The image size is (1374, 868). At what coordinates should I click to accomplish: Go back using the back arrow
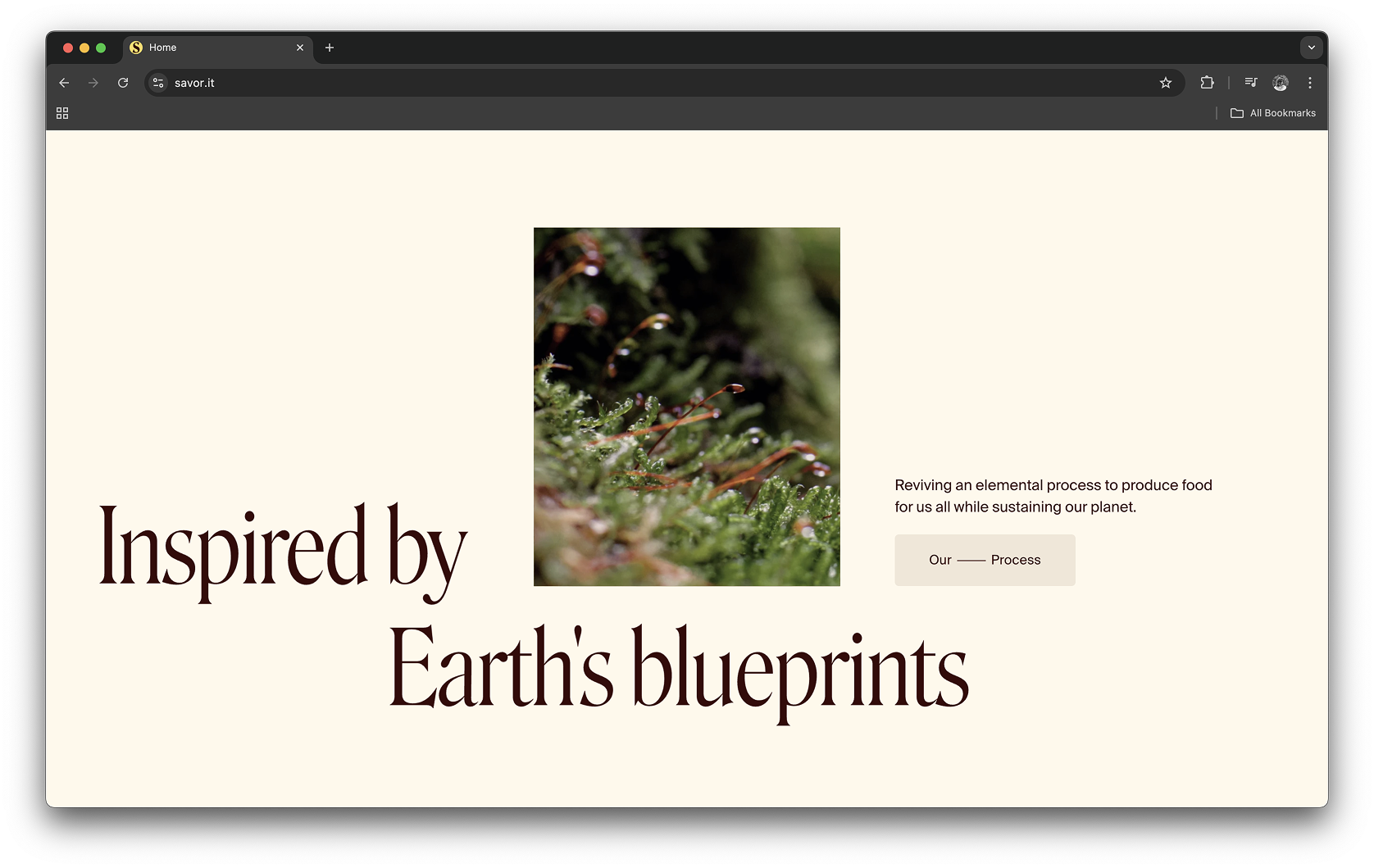64,83
